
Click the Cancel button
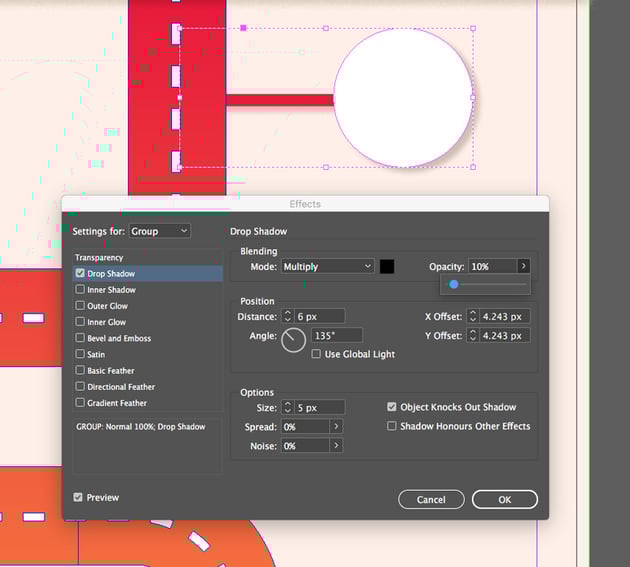[x=431, y=499]
